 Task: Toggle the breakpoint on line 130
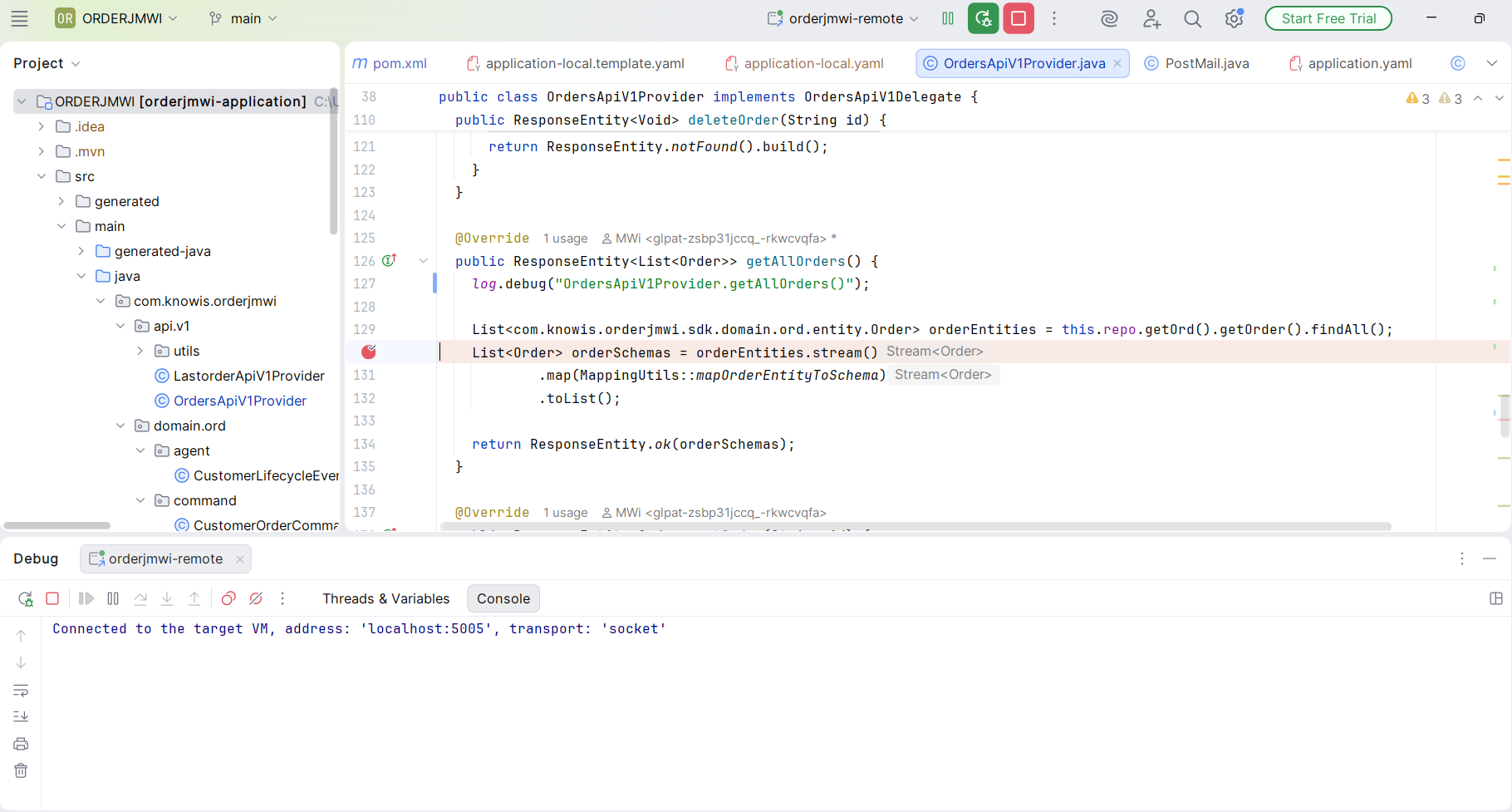pos(368,352)
